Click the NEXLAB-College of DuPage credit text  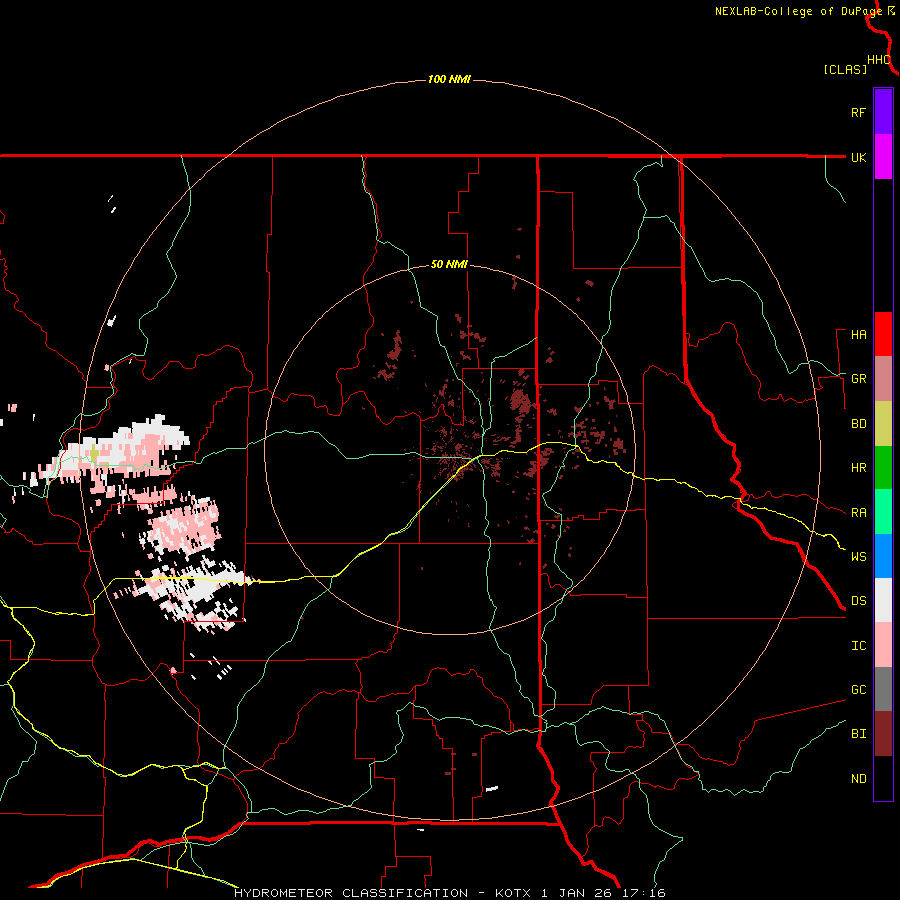[798, 11]
